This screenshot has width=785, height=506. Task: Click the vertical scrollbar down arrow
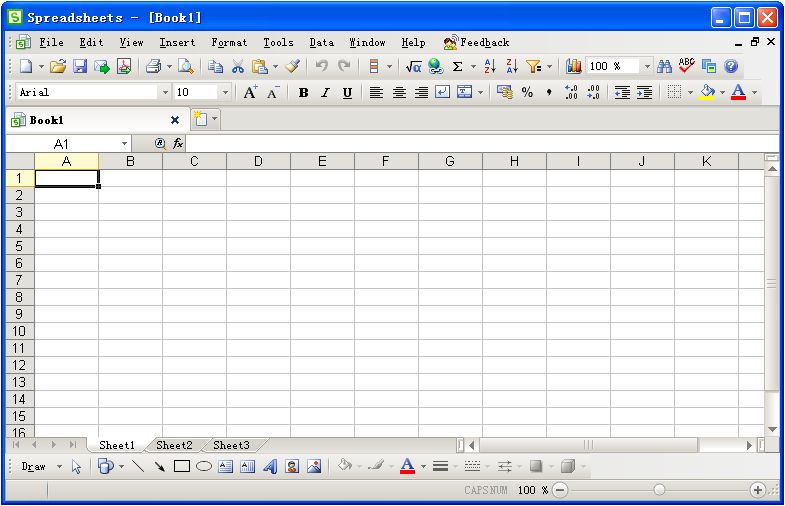pyautogui.click(x=772, y=430)
